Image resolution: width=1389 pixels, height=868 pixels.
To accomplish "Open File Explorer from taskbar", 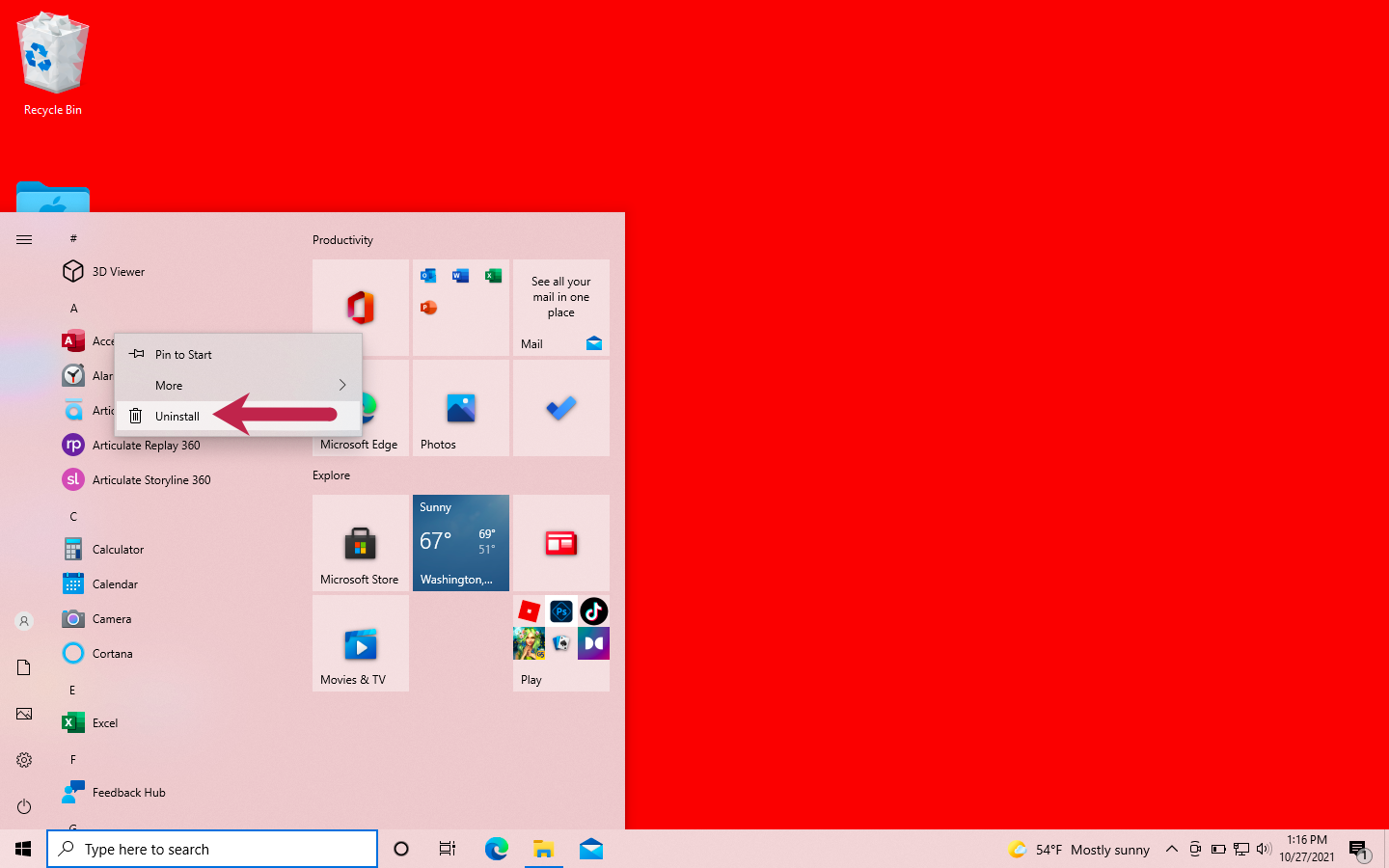I will click(x=543, y=849).
